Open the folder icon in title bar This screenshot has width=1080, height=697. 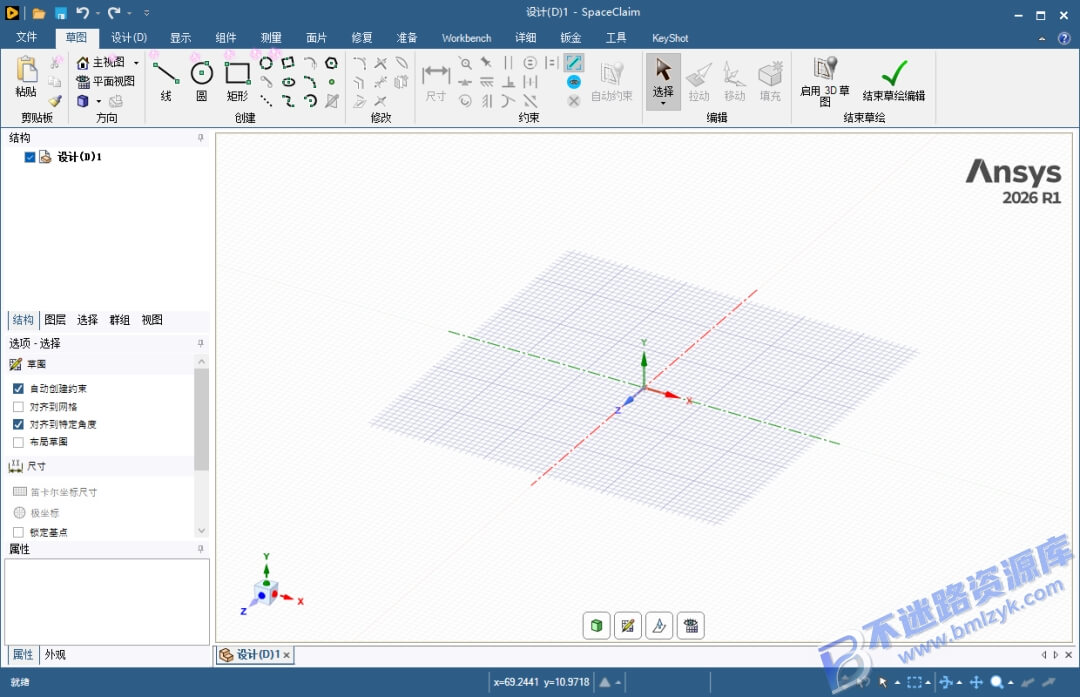point(39,13)
